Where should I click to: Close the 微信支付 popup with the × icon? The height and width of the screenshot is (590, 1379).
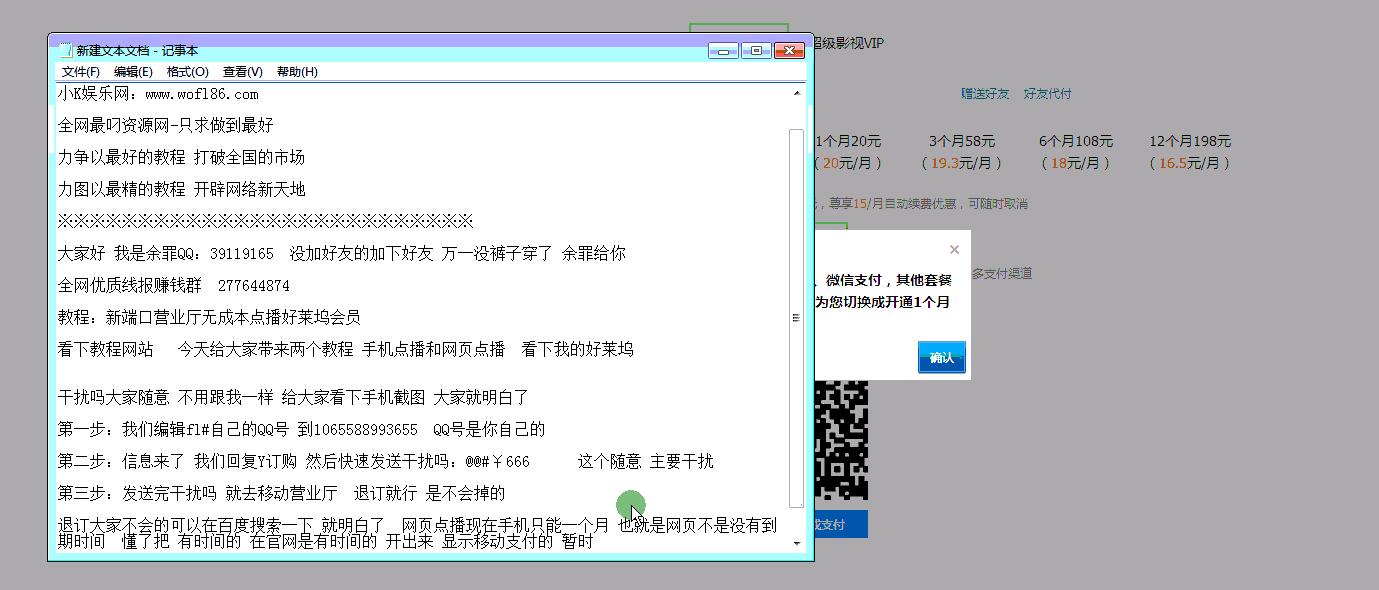(x=954, y=249)
